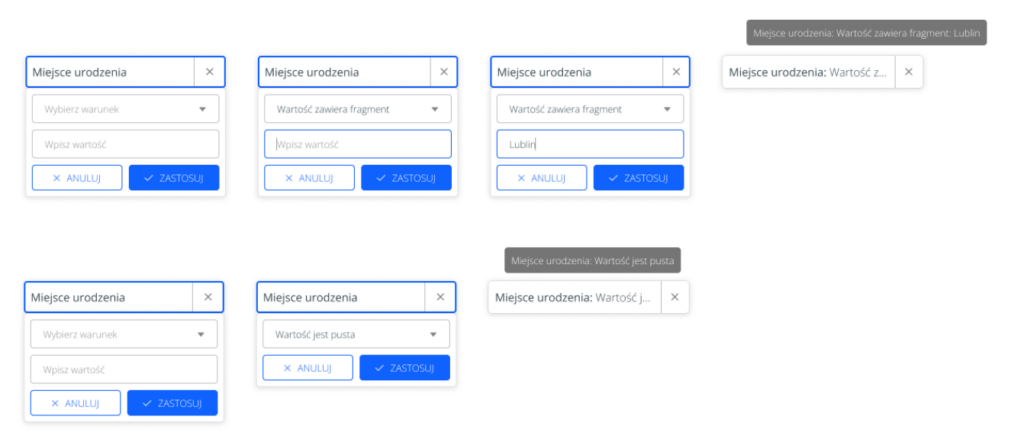Click 'Wpisz wartość' field in the lower-row filter
This screenshot has height=436, width=1024.
[x=123, y=369]
